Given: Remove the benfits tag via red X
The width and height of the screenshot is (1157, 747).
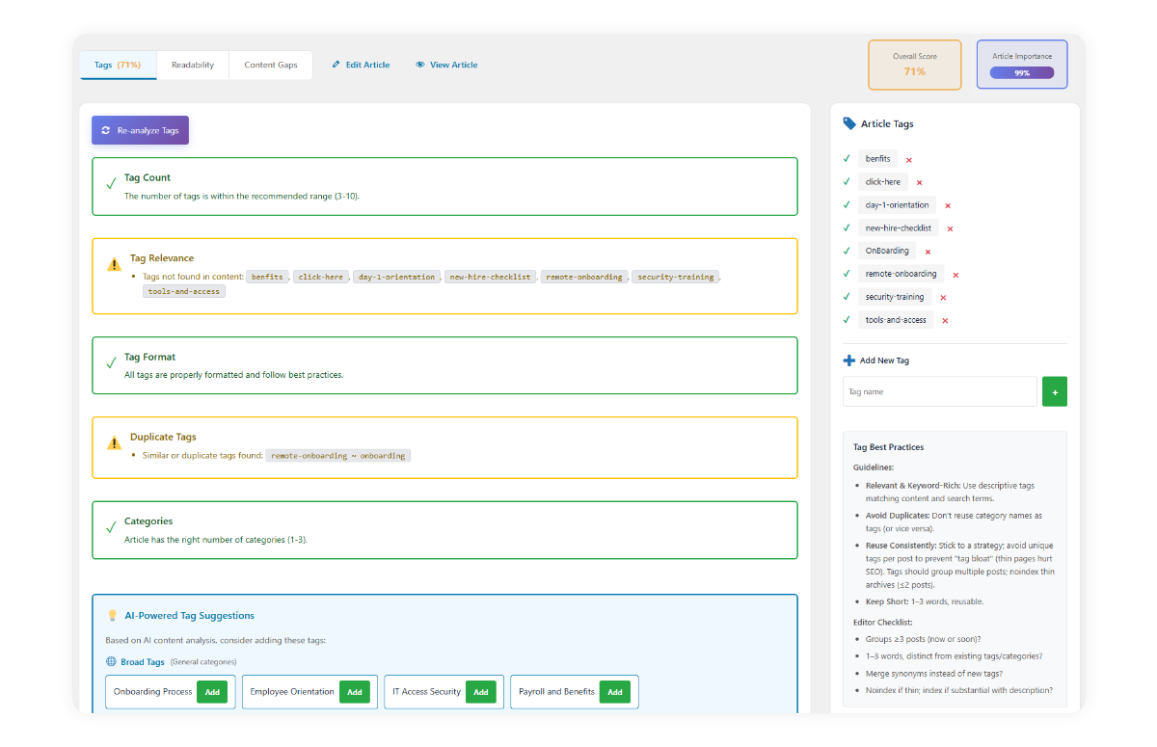Looking at the screenshot, I should pos(909,160).
